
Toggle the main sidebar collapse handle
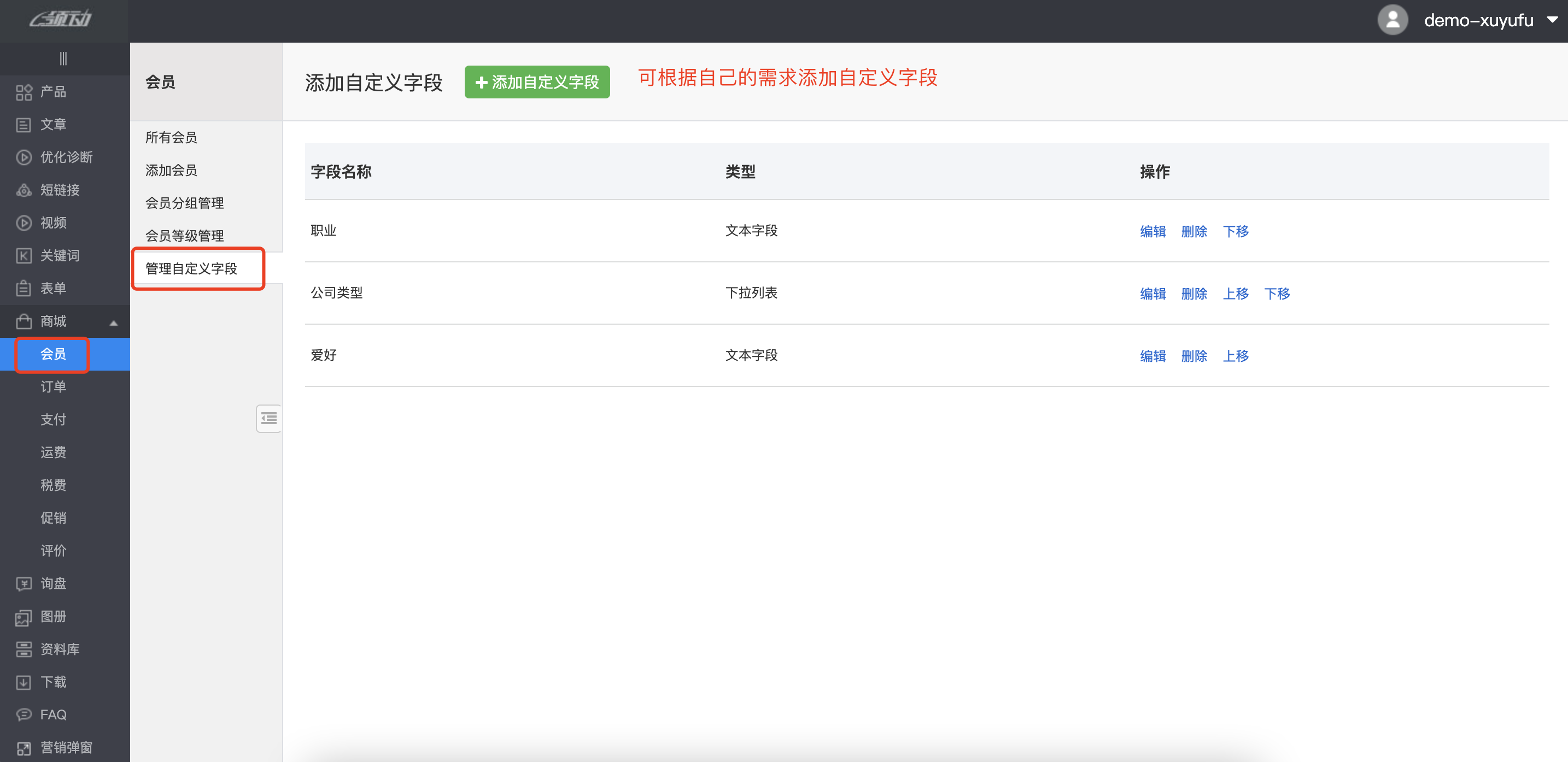[63, 59]
